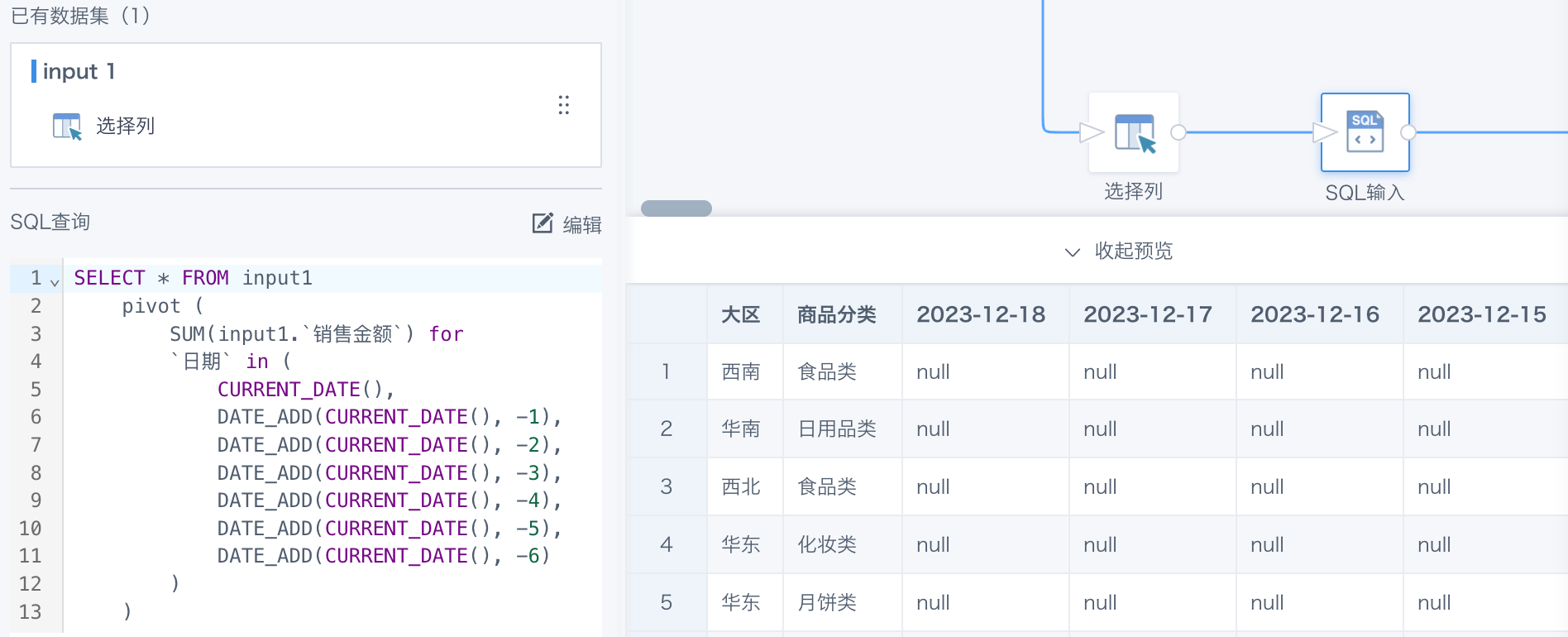Collapse code fold arrow on line 1
The width and height of the screenshot is (1568, 637).
pos(55,282)
